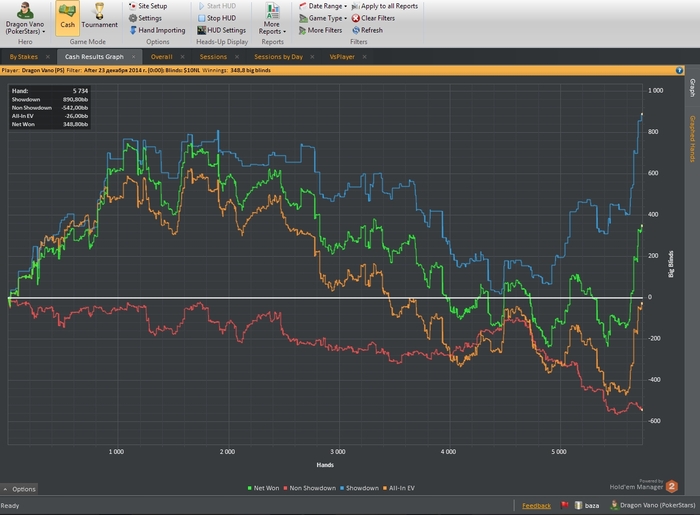Toggle Net Won series in legend
Image resolution: width=700 pixels, height=515 pixels.
point(263,488)
